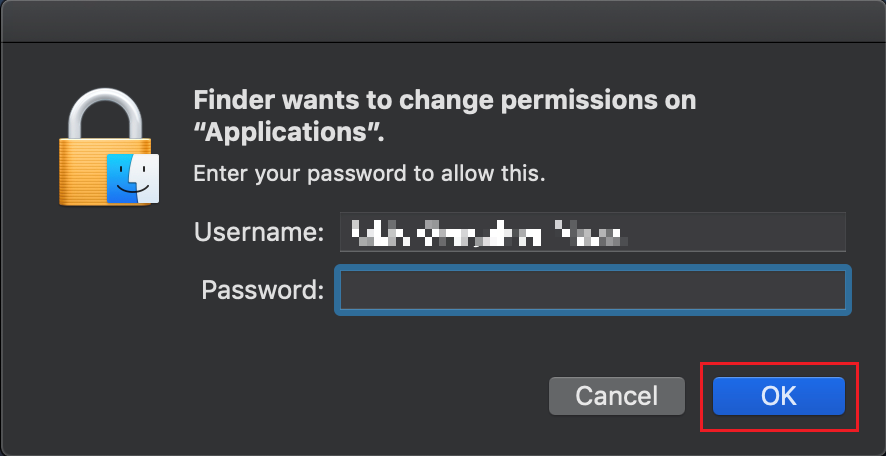
Task: Click the blurred username text
Action: click(489, 233)
